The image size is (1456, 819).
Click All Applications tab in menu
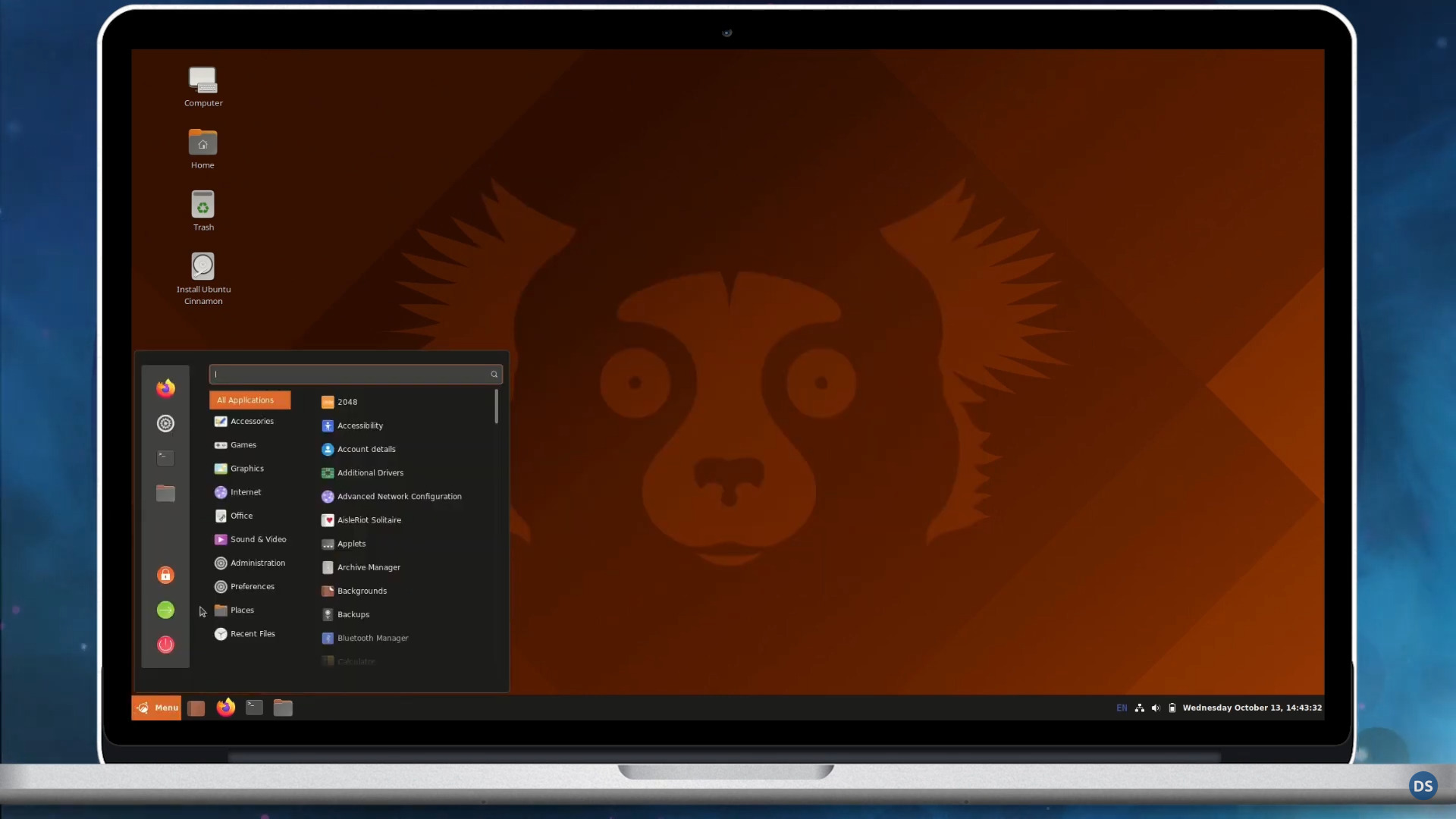click(x=249, y=400)
